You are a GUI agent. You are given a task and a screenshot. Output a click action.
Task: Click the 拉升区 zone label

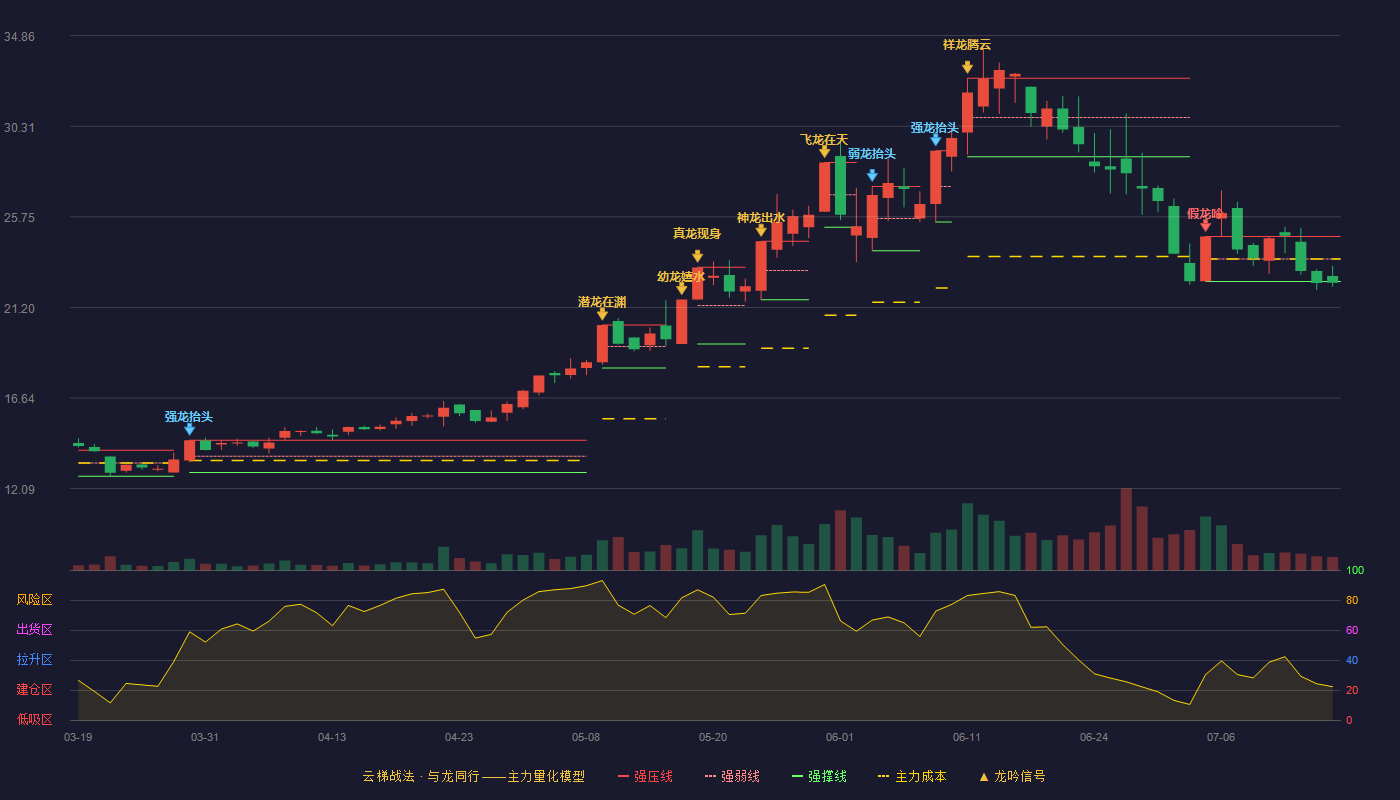point(34,660)
